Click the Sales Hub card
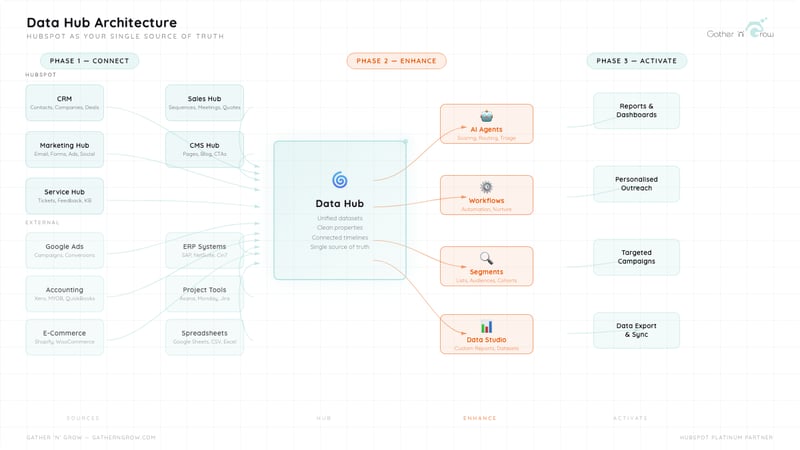Image resolution: width=800 pixels, height=450 pixels. [x=204, y=103]
